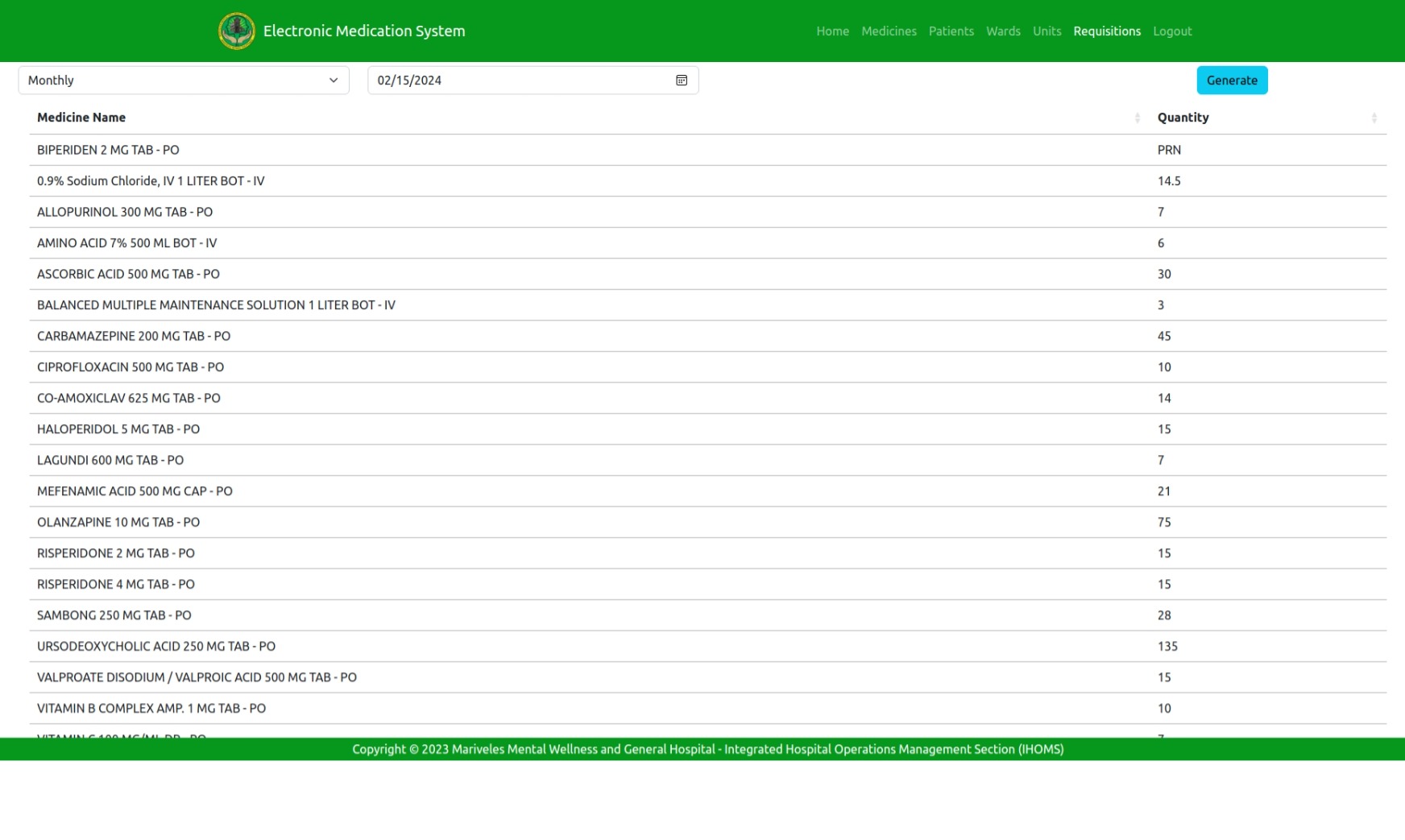Sort by Quantity column arrows
Image resolution: width=1405 pixels, height=840 pixels.
point(1374,118)
